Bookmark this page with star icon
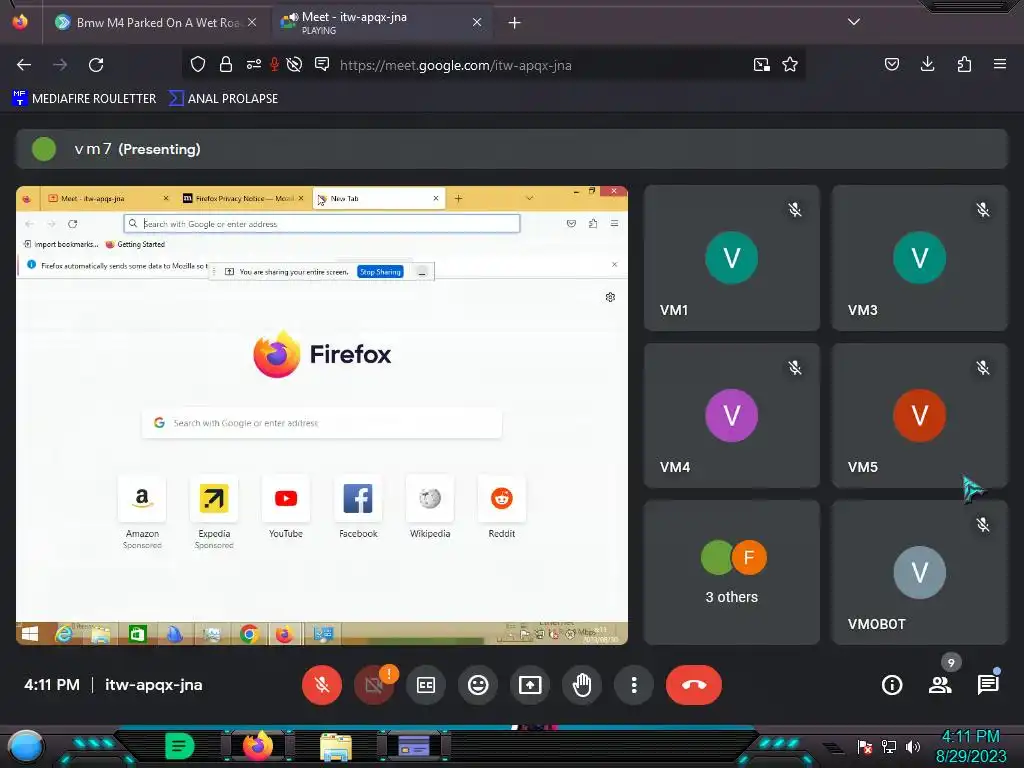 tap(790, 65)
